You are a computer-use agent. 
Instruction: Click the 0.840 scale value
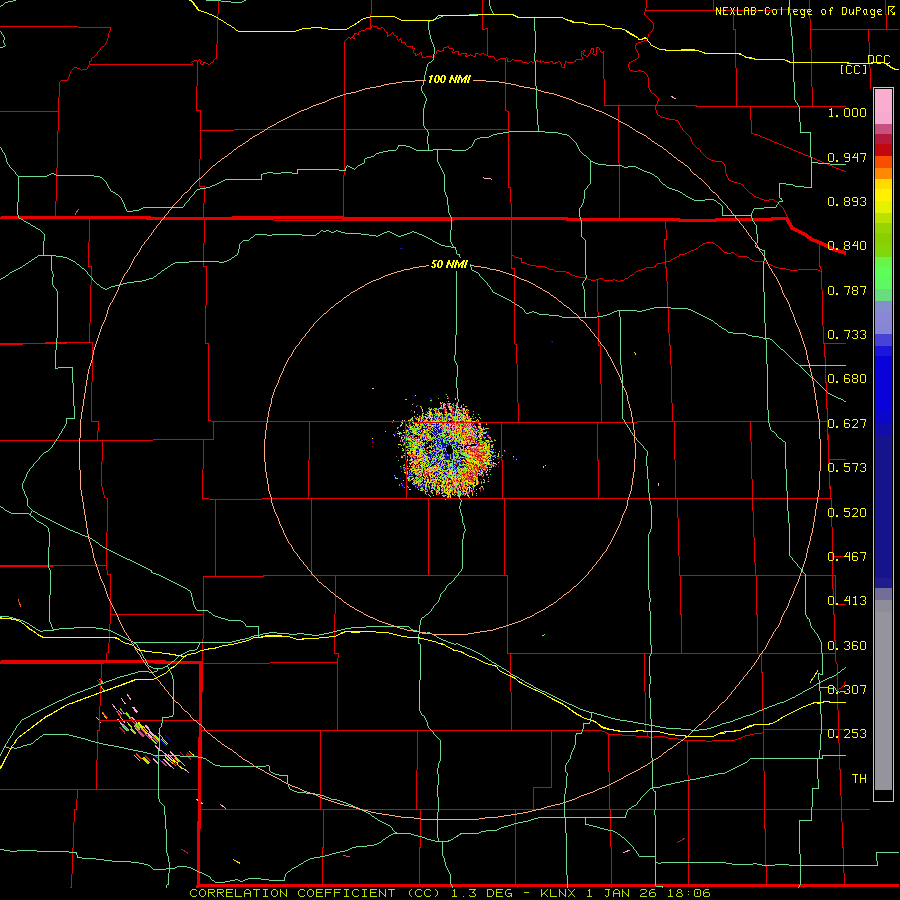[x=847, y=246]
